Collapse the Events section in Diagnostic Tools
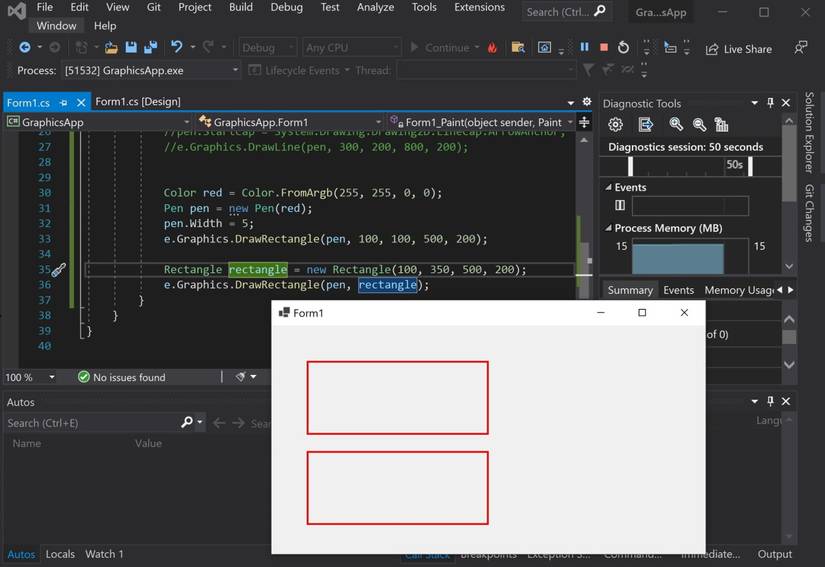Image resolution: width=825 pixels, height=567 pixels. click(608, 187)
